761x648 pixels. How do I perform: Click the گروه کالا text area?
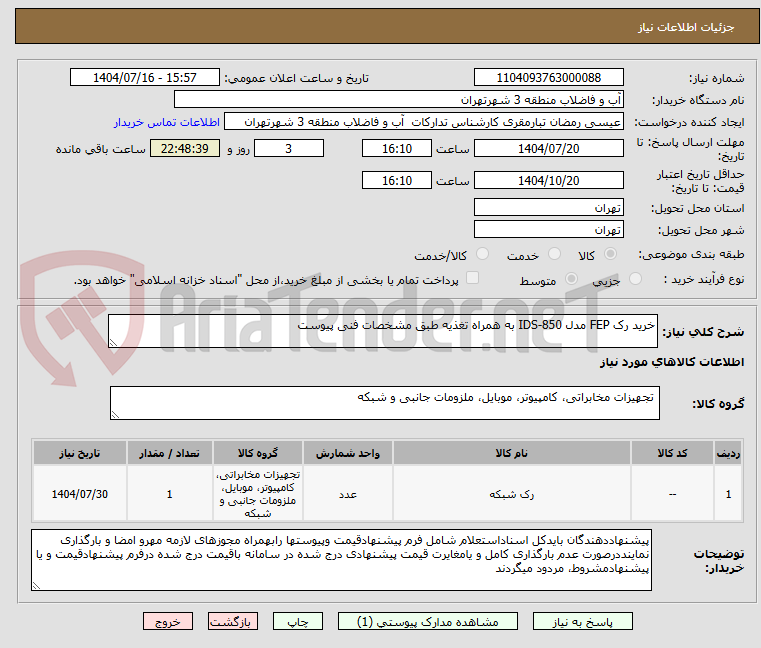tap(384, 403)
